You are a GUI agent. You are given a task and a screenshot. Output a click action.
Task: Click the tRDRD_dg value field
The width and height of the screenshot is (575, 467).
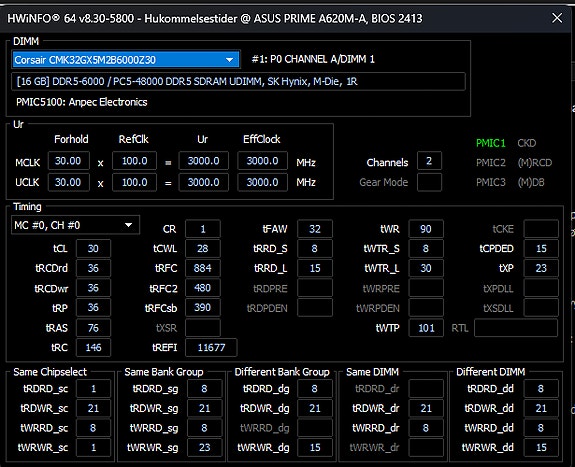(x=315, y=388)
